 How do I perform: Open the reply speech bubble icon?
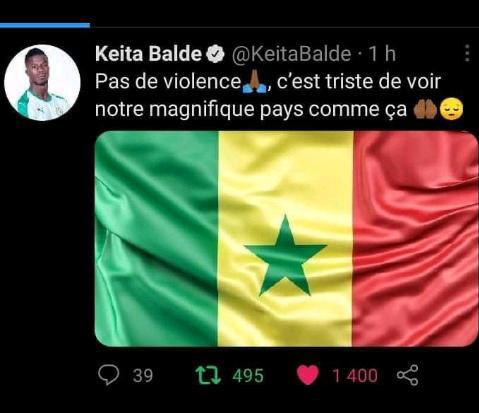tap(109, 375)
